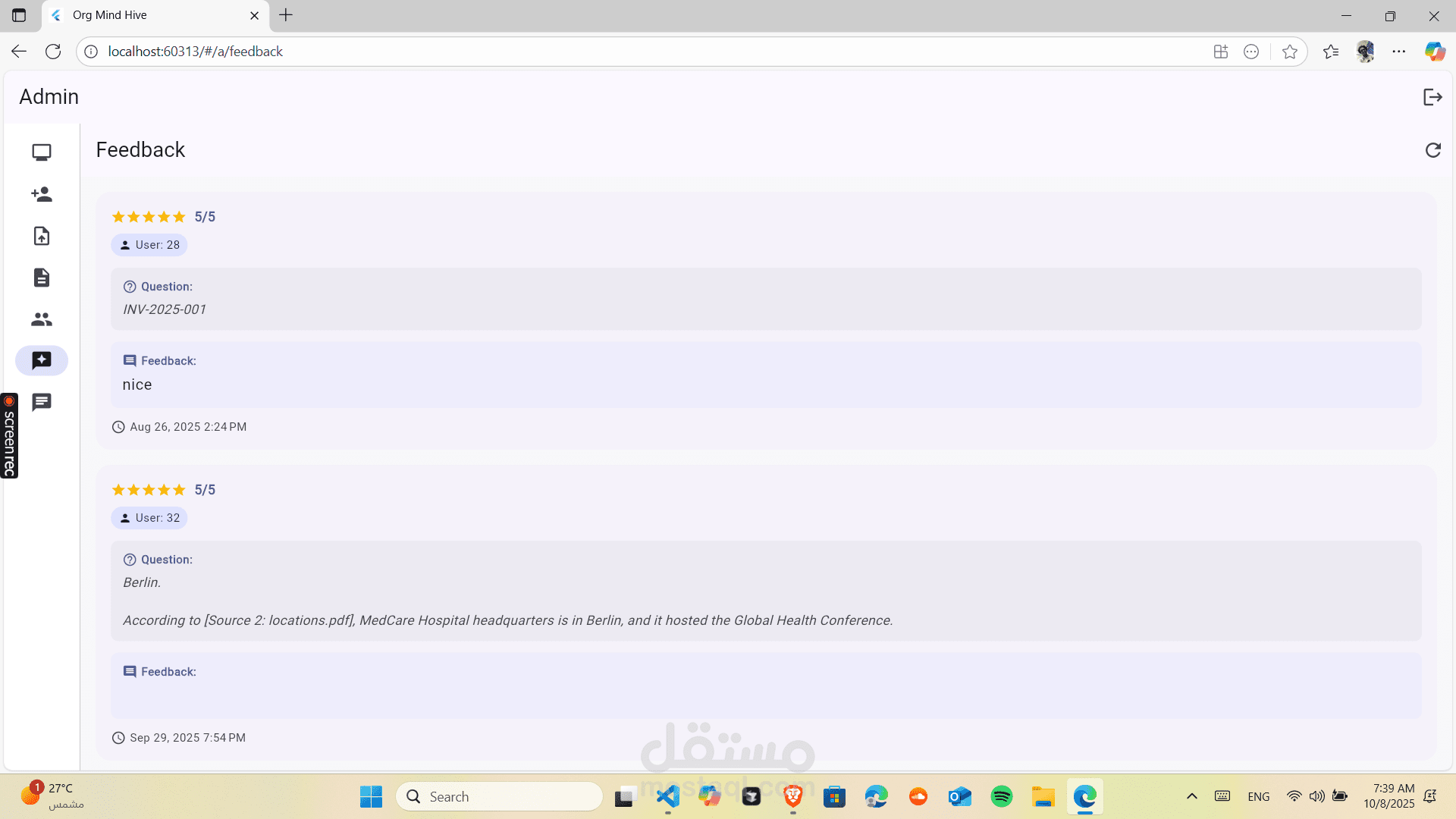Open the chat messages sidebar icon
This screenshot has height=819, width=1456.
tap(42, 402)
